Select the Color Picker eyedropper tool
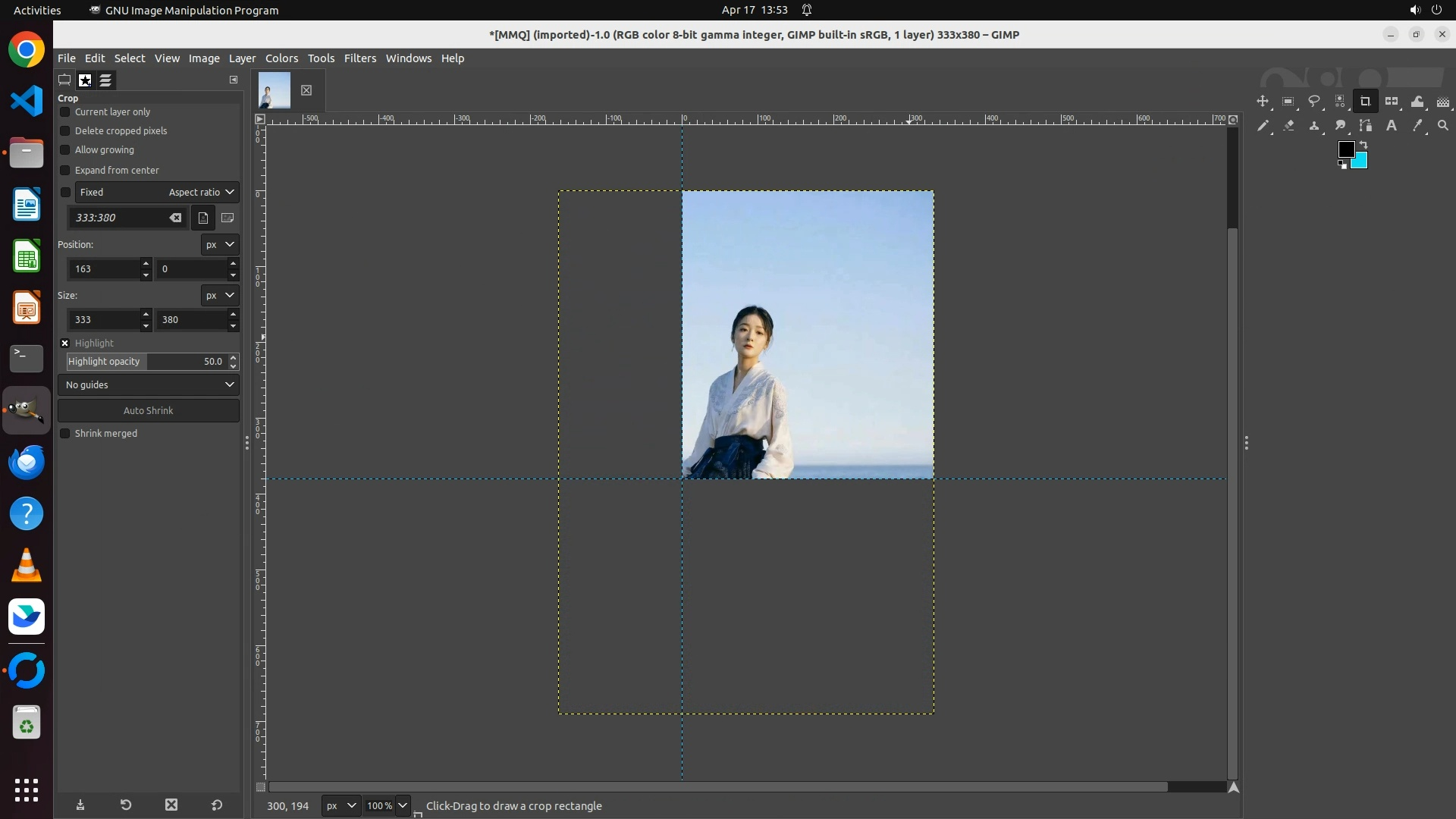 point(1417,126)
